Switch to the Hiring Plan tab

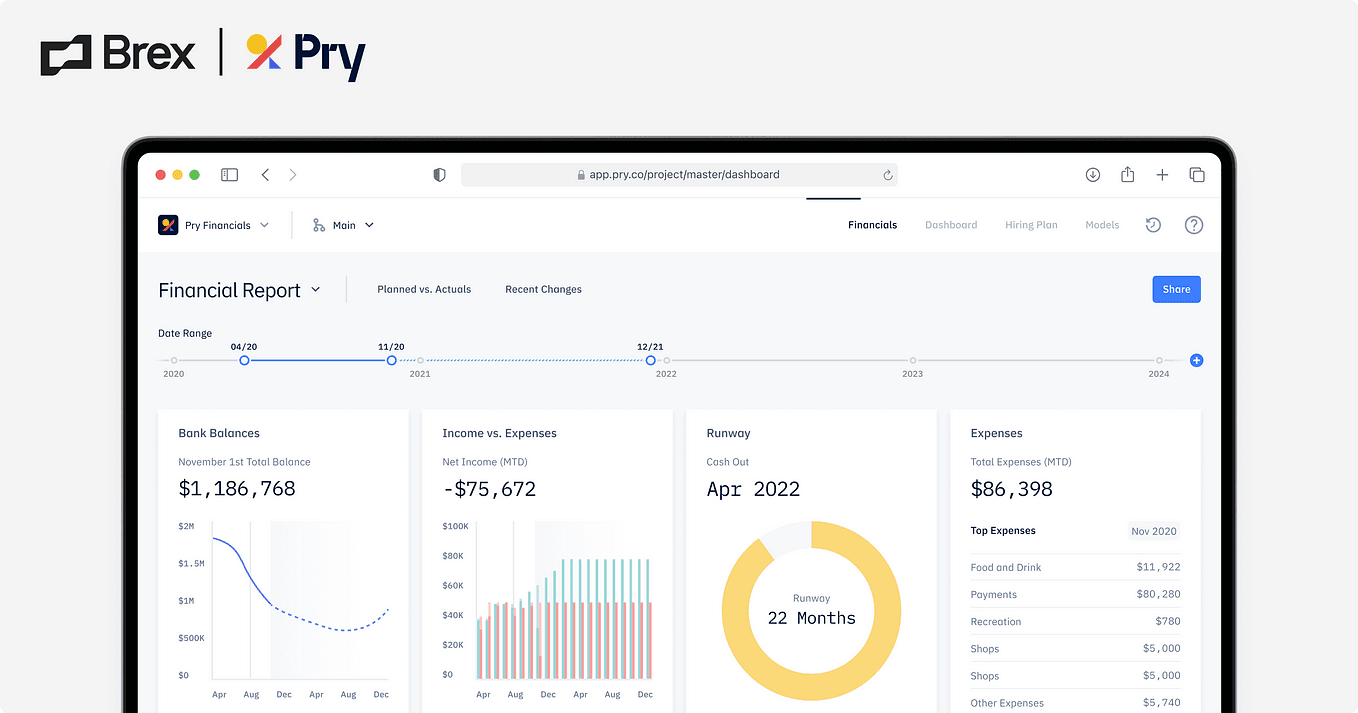point(1031,225)
